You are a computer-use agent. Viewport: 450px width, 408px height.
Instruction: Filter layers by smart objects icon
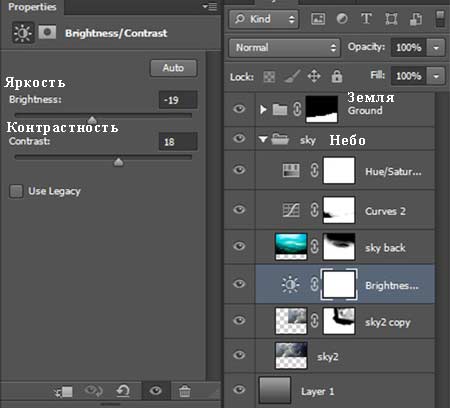point(416,19)
